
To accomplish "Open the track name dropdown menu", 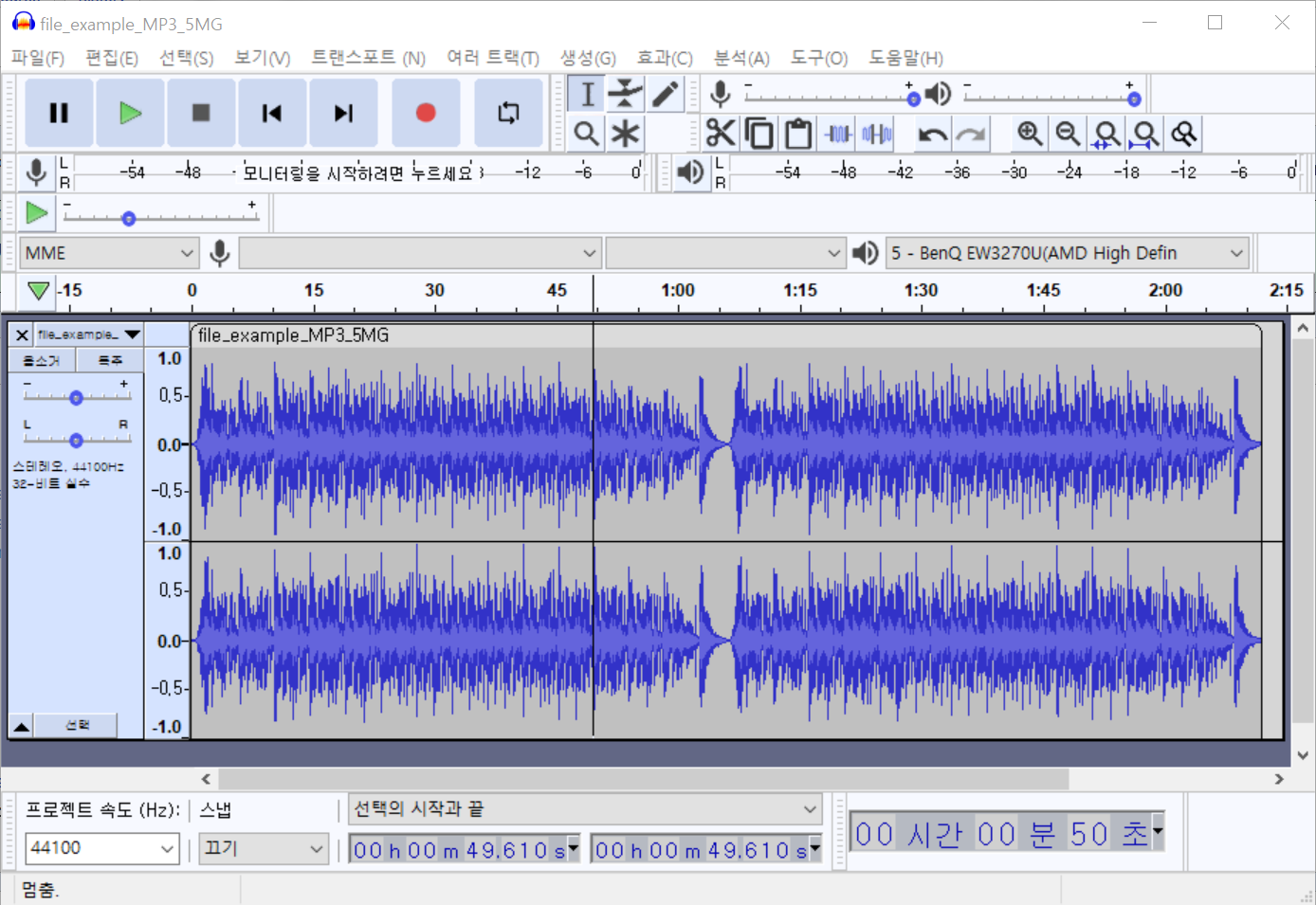I will pos(88,335).
